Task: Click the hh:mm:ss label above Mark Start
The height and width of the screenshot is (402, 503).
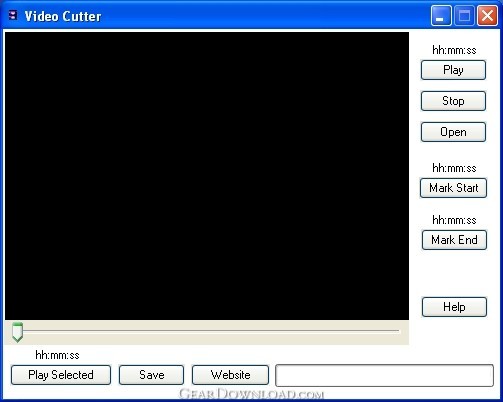Action: click(x=454, y=168)
